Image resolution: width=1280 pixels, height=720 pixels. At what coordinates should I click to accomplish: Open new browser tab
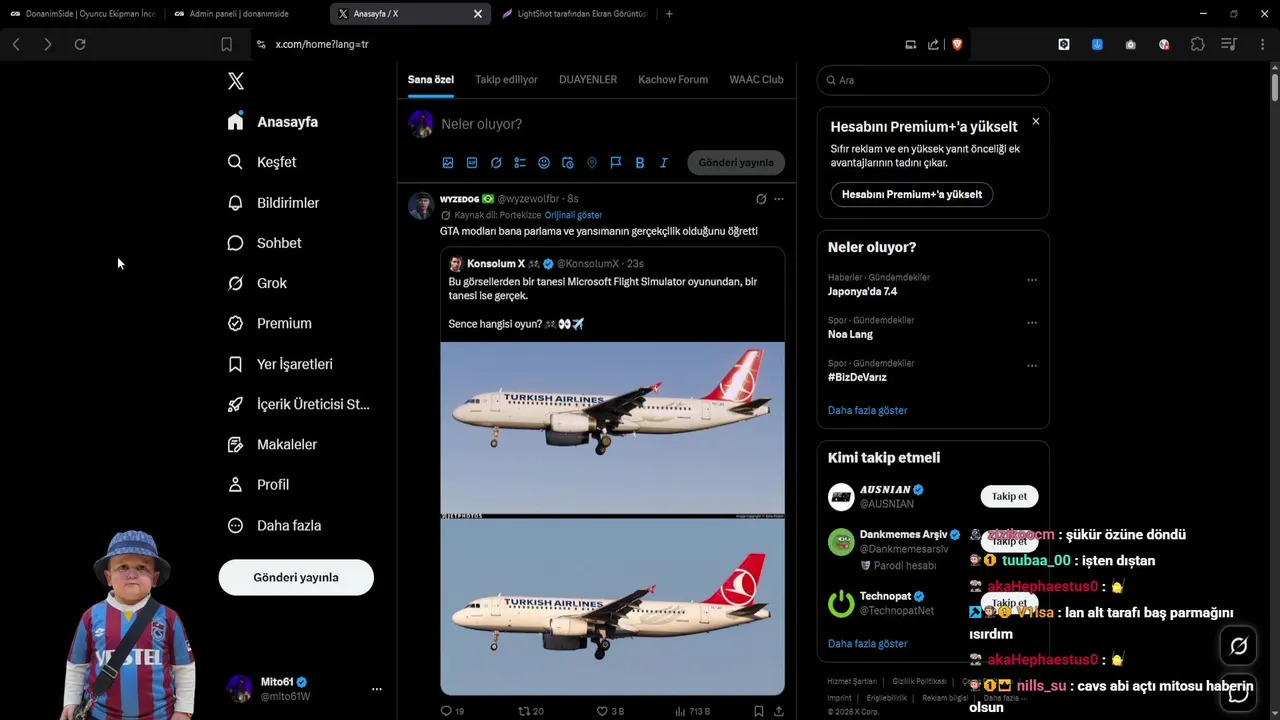point(669,14)
